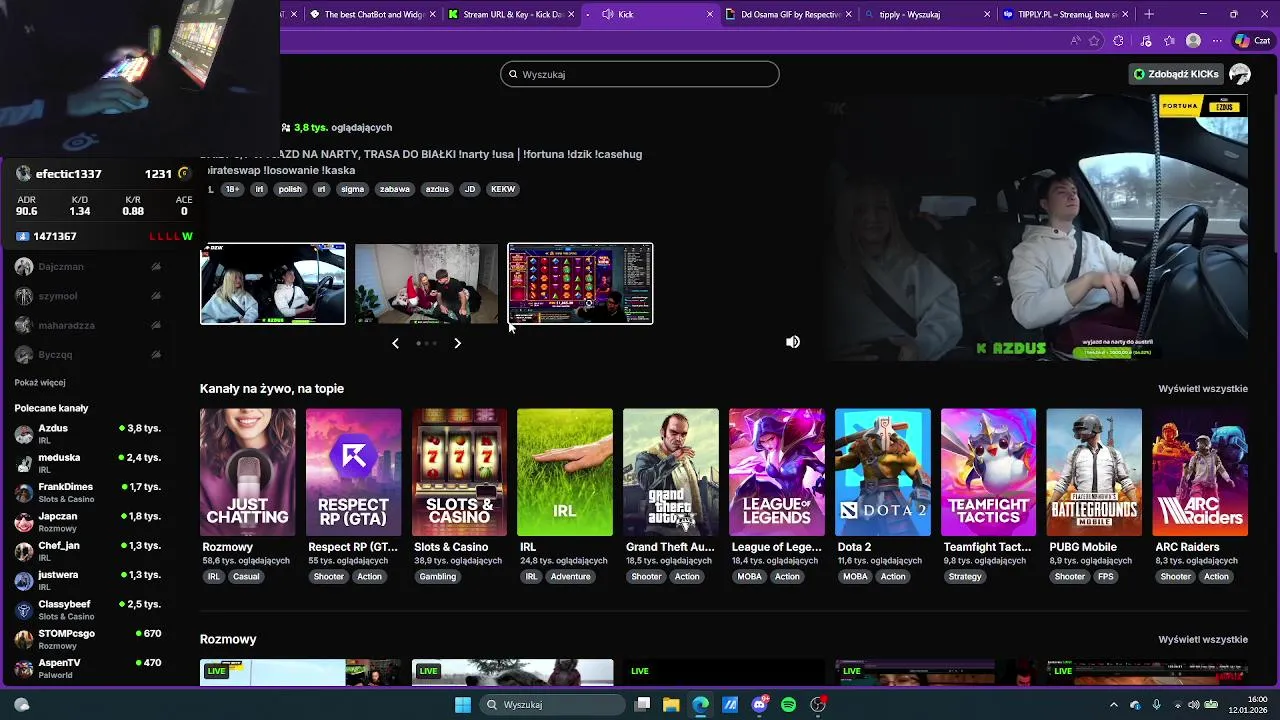This screenshot has height=720, width=1280.
Task: Open the Just Chatting category card
Action: [x=247, y=472]
